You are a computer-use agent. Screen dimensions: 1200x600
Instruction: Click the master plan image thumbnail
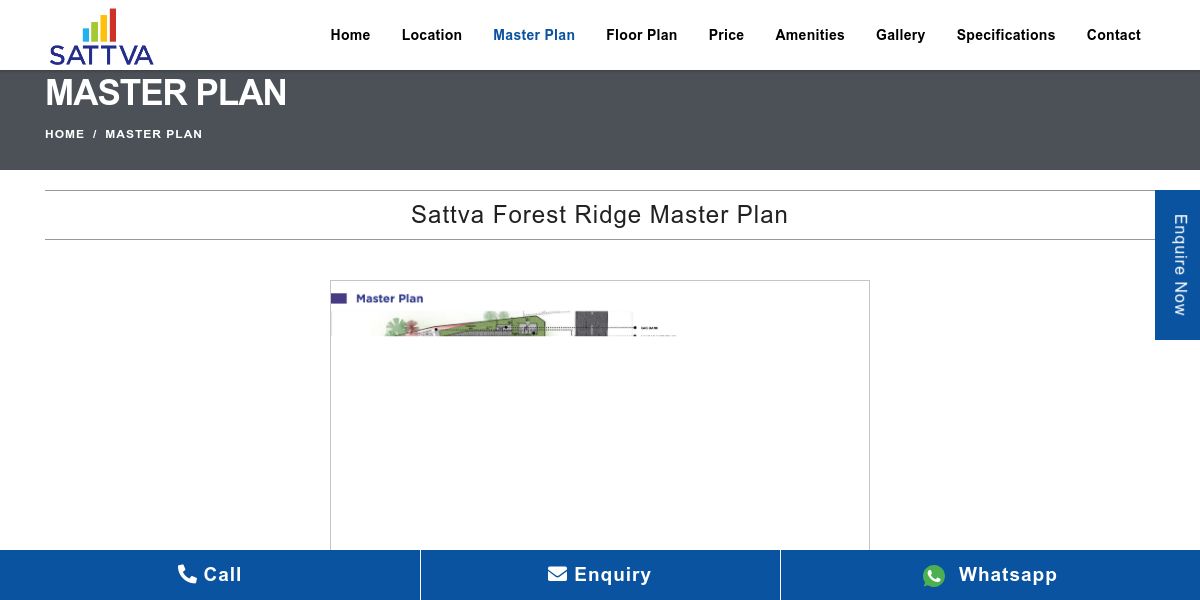pos(600,415)
